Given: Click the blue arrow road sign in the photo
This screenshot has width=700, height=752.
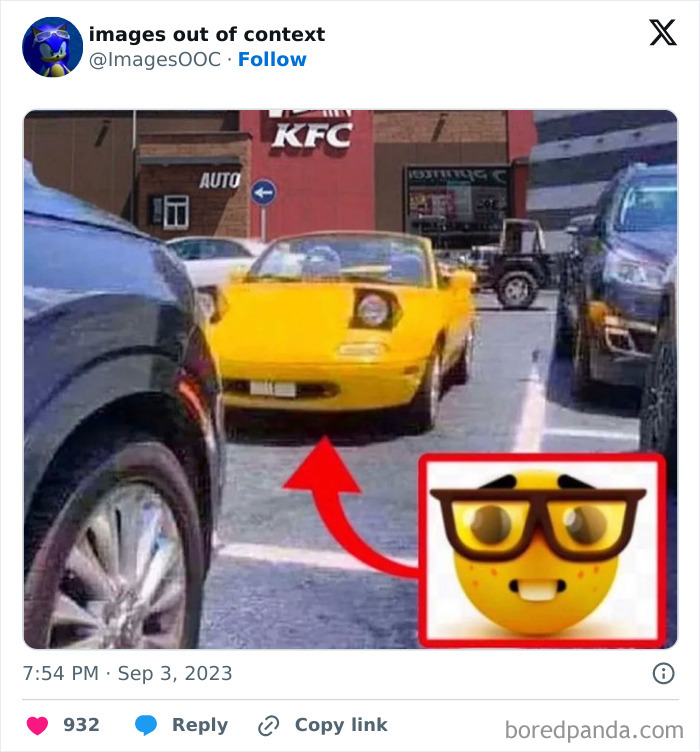Looking at the screenshot, I should pos(263,192).
